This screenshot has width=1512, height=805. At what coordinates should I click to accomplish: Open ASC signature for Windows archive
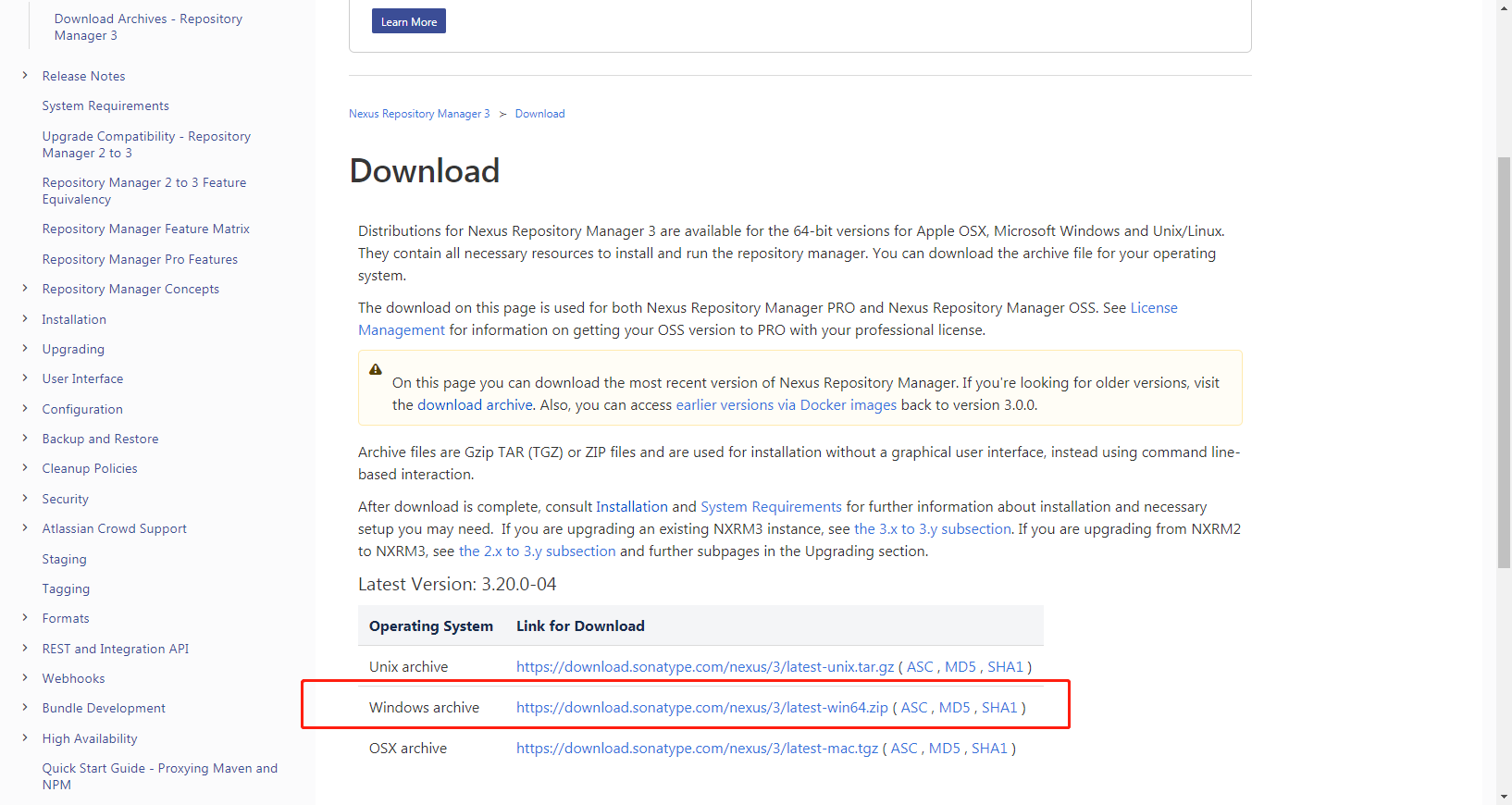pyautogui.click(x=914, y=708)
